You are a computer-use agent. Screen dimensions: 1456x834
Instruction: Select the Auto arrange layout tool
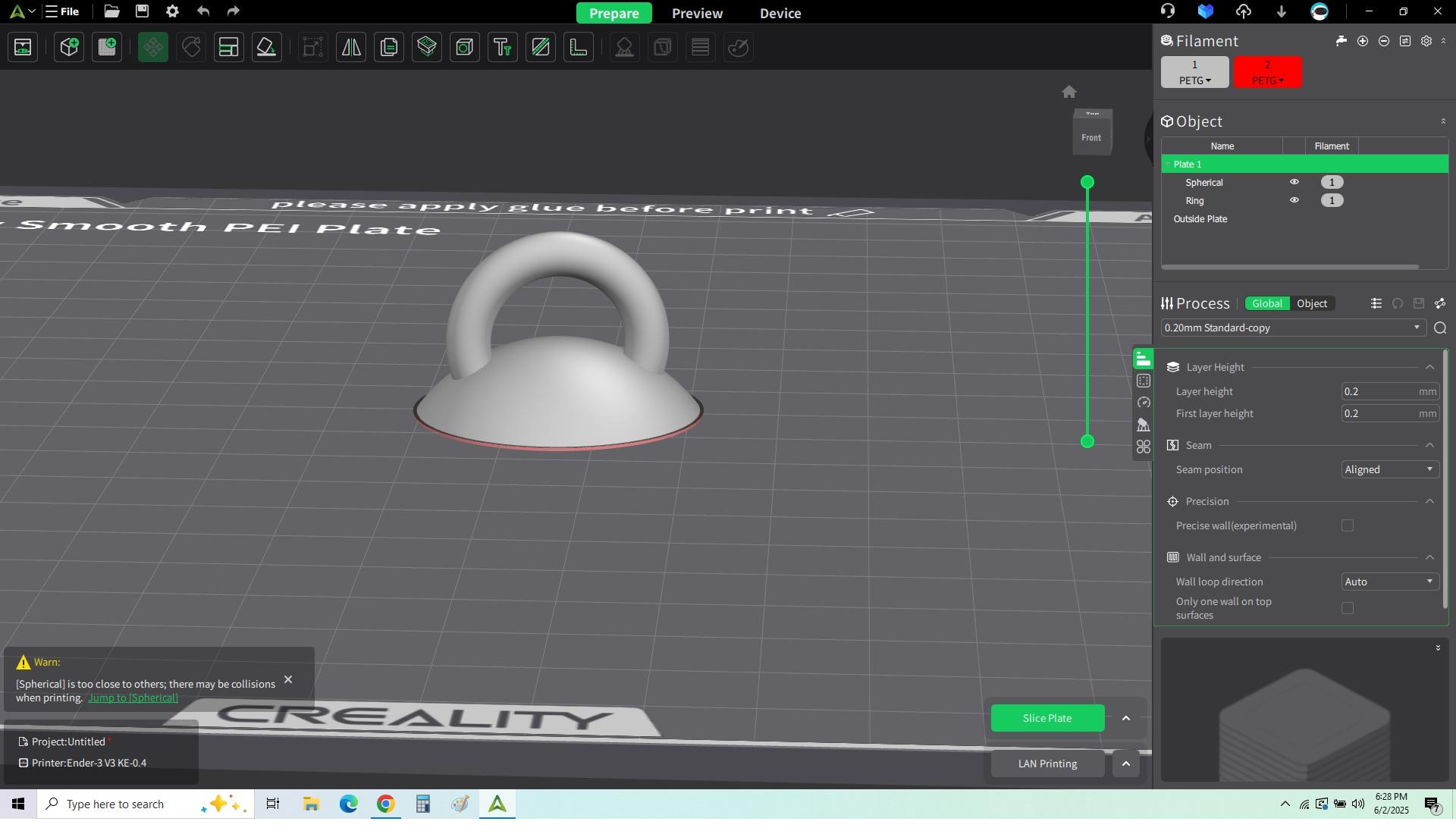[228, 47]
